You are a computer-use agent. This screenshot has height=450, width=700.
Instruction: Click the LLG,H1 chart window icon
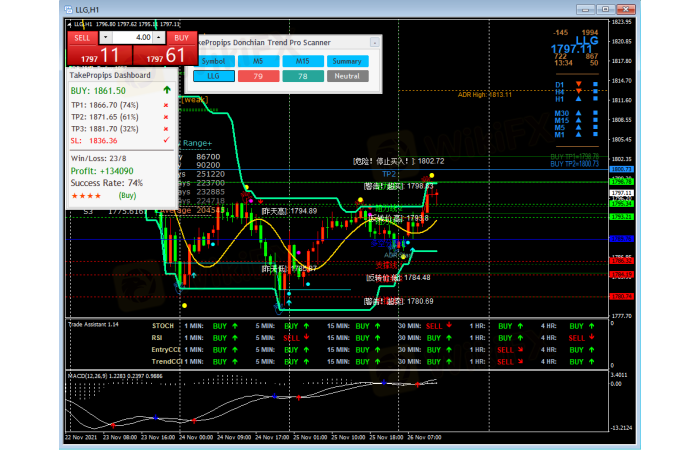click(68, 8)
